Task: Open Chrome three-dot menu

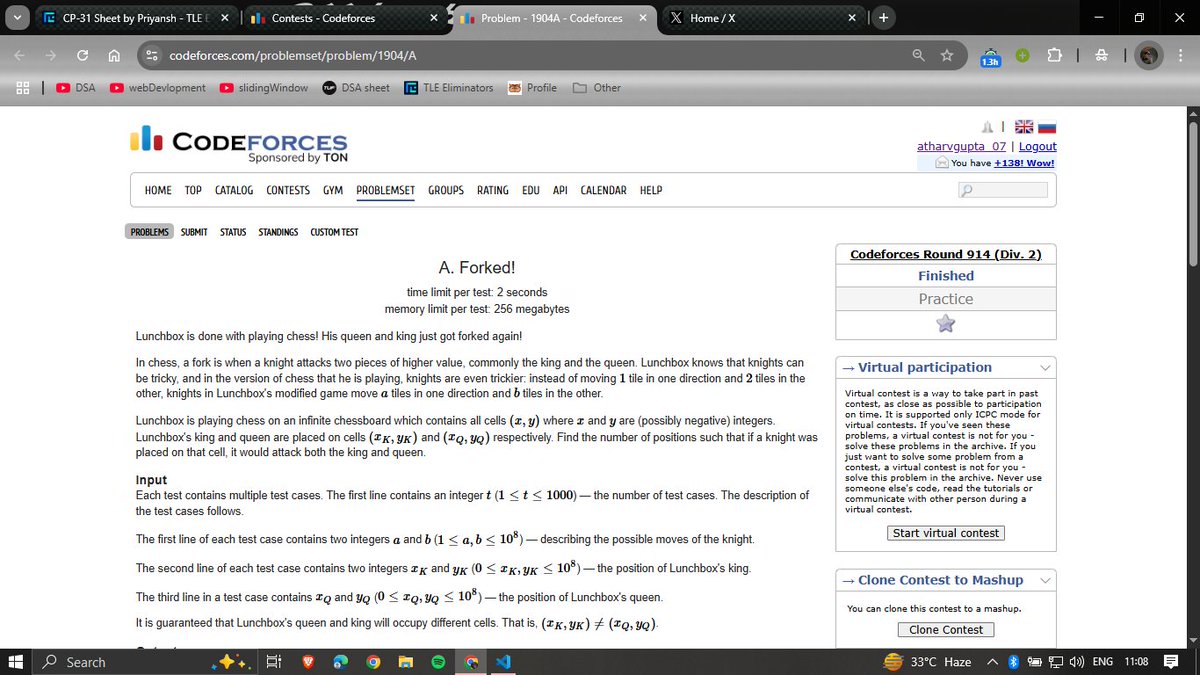Action: (1179, 56)
